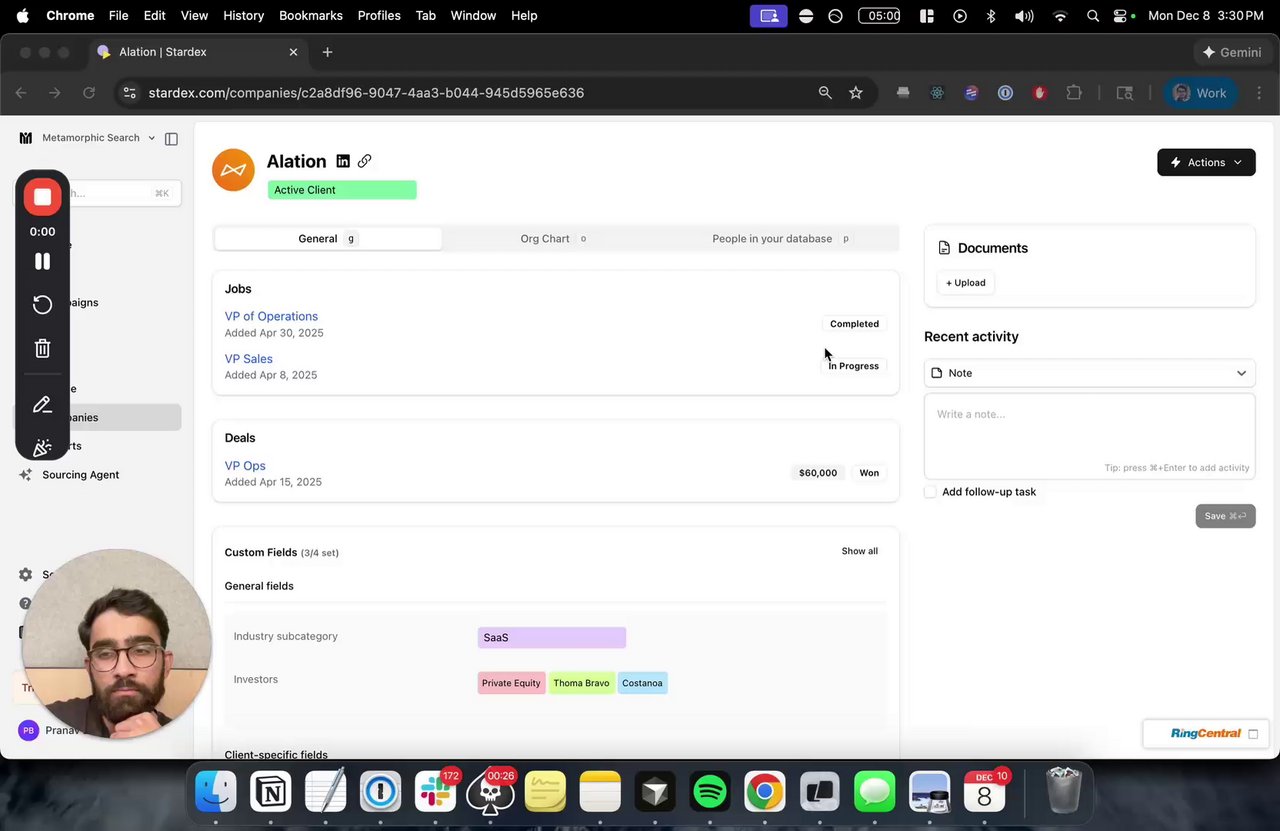Image resolution: width=1280 pixels, height=831 pixels.
Task: Pause the screen recording
Action: (x=42, y=261)
